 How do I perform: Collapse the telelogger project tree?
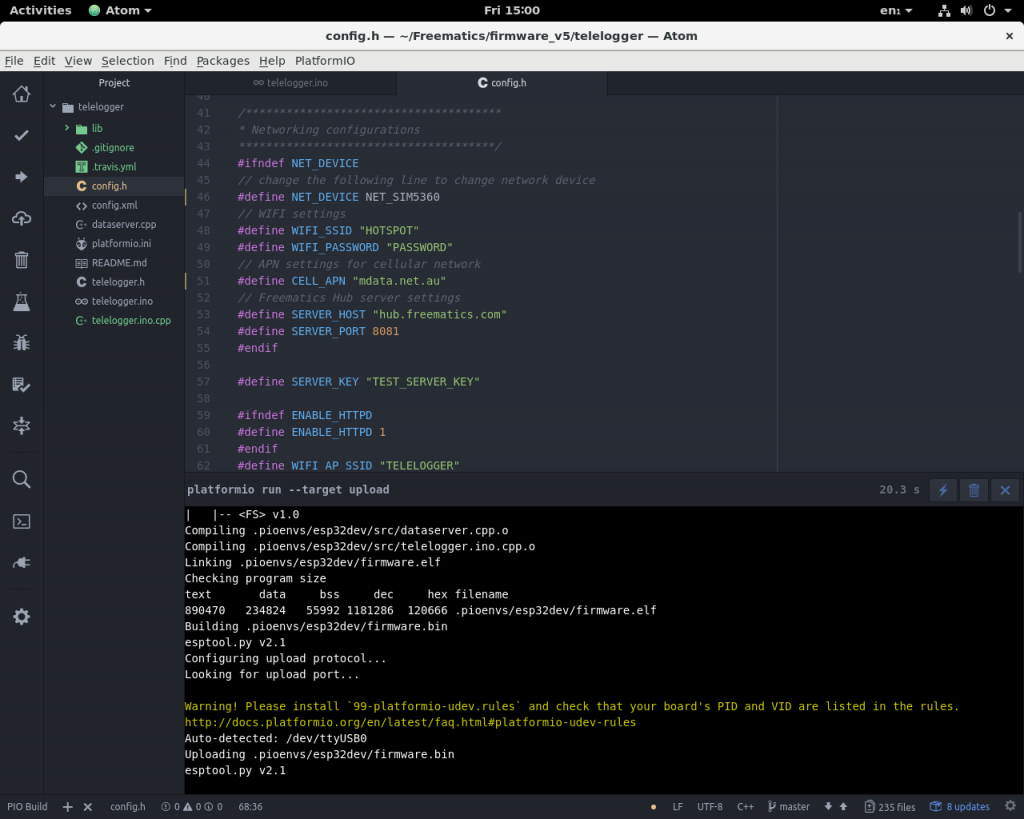[x=53, y=107]
